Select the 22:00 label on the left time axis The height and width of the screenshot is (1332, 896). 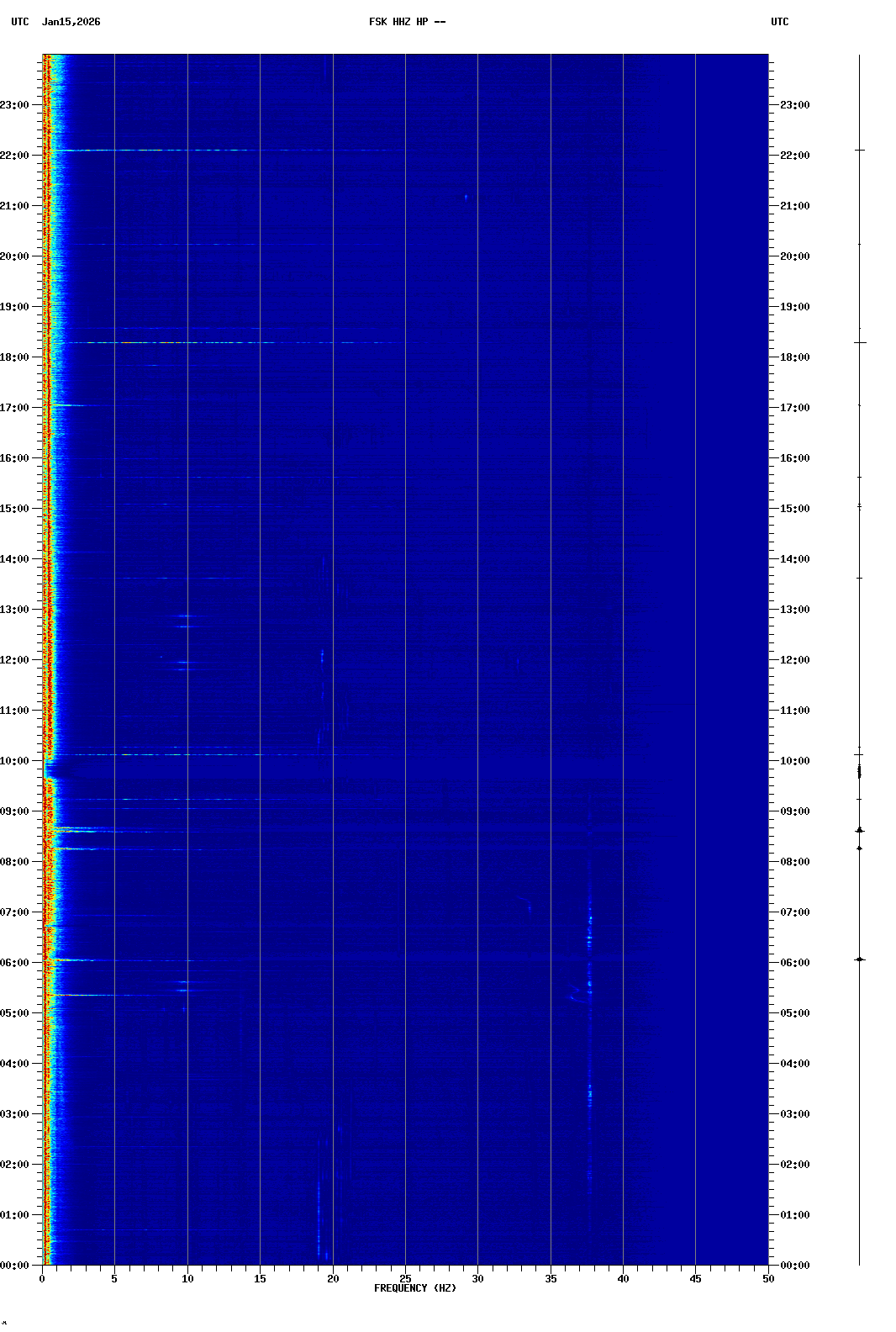15,156
